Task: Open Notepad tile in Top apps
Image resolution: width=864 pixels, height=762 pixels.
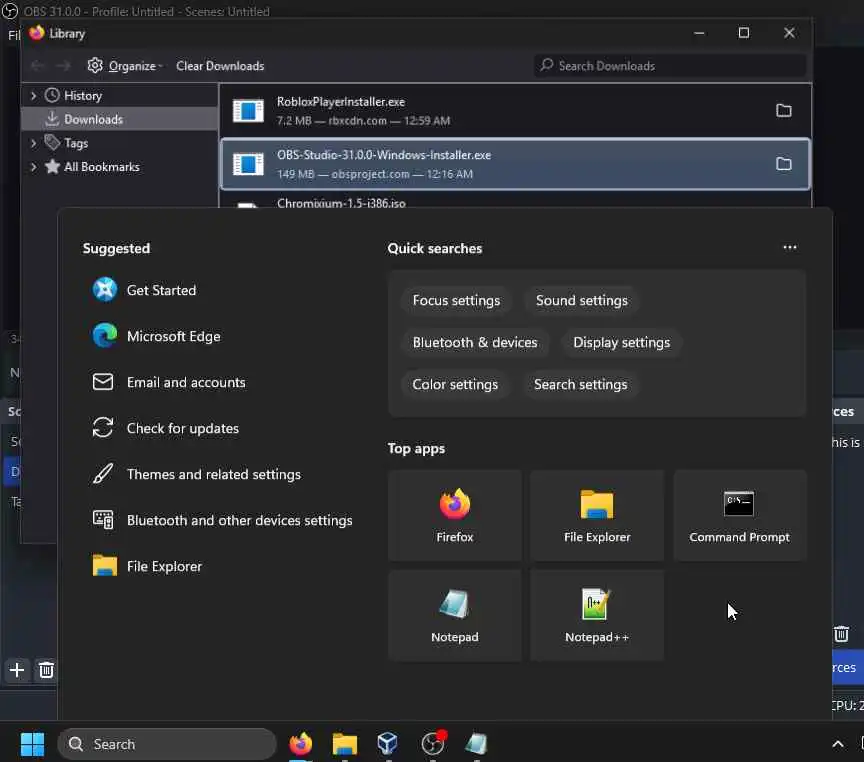Action: click(455, 615)
